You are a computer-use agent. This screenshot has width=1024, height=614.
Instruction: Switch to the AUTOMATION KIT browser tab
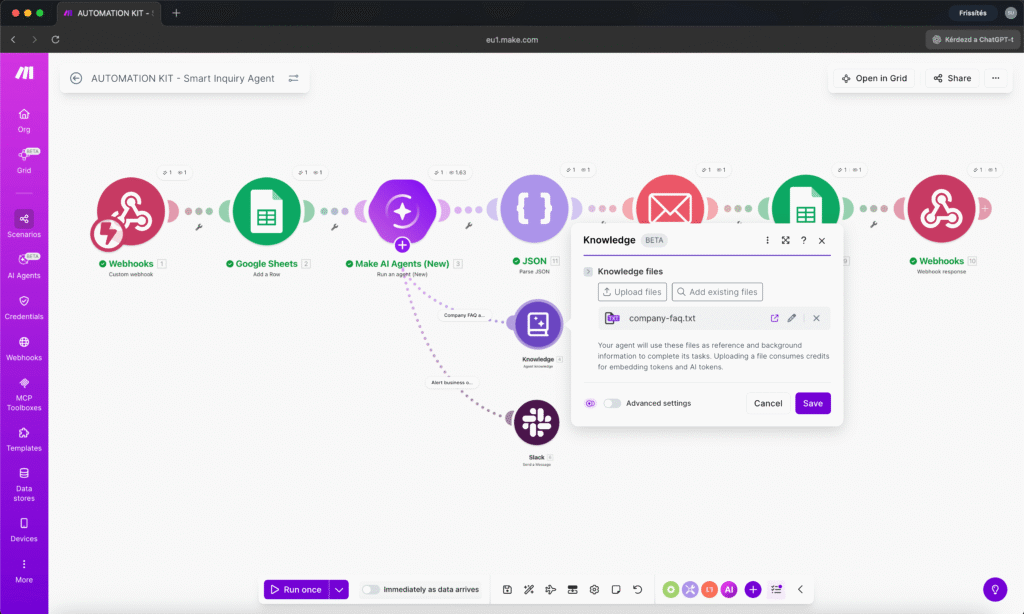pyautogui.click(x=112, y=14)
